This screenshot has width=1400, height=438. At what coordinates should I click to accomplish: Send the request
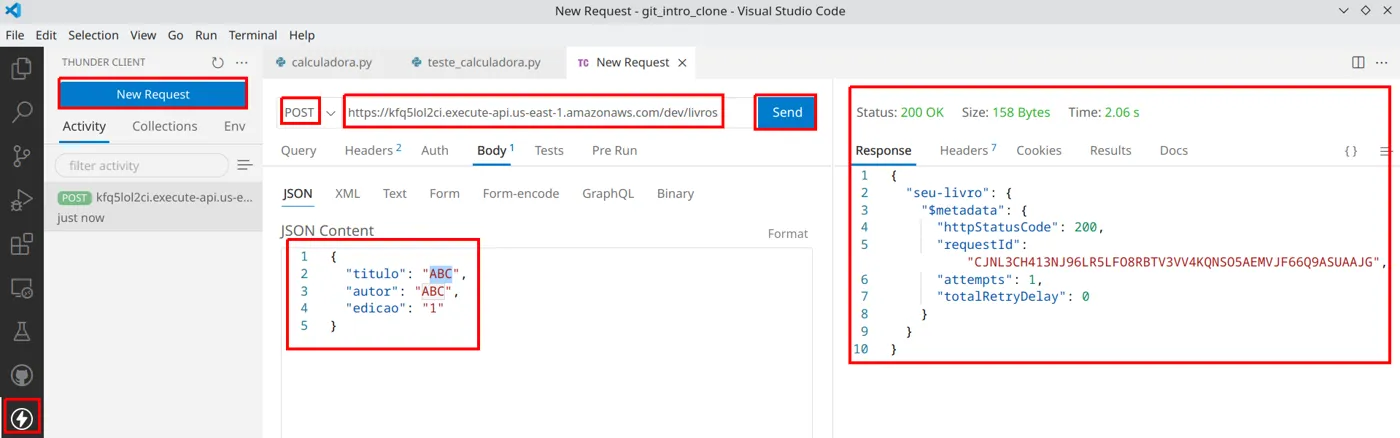click(x=787, y=113)
